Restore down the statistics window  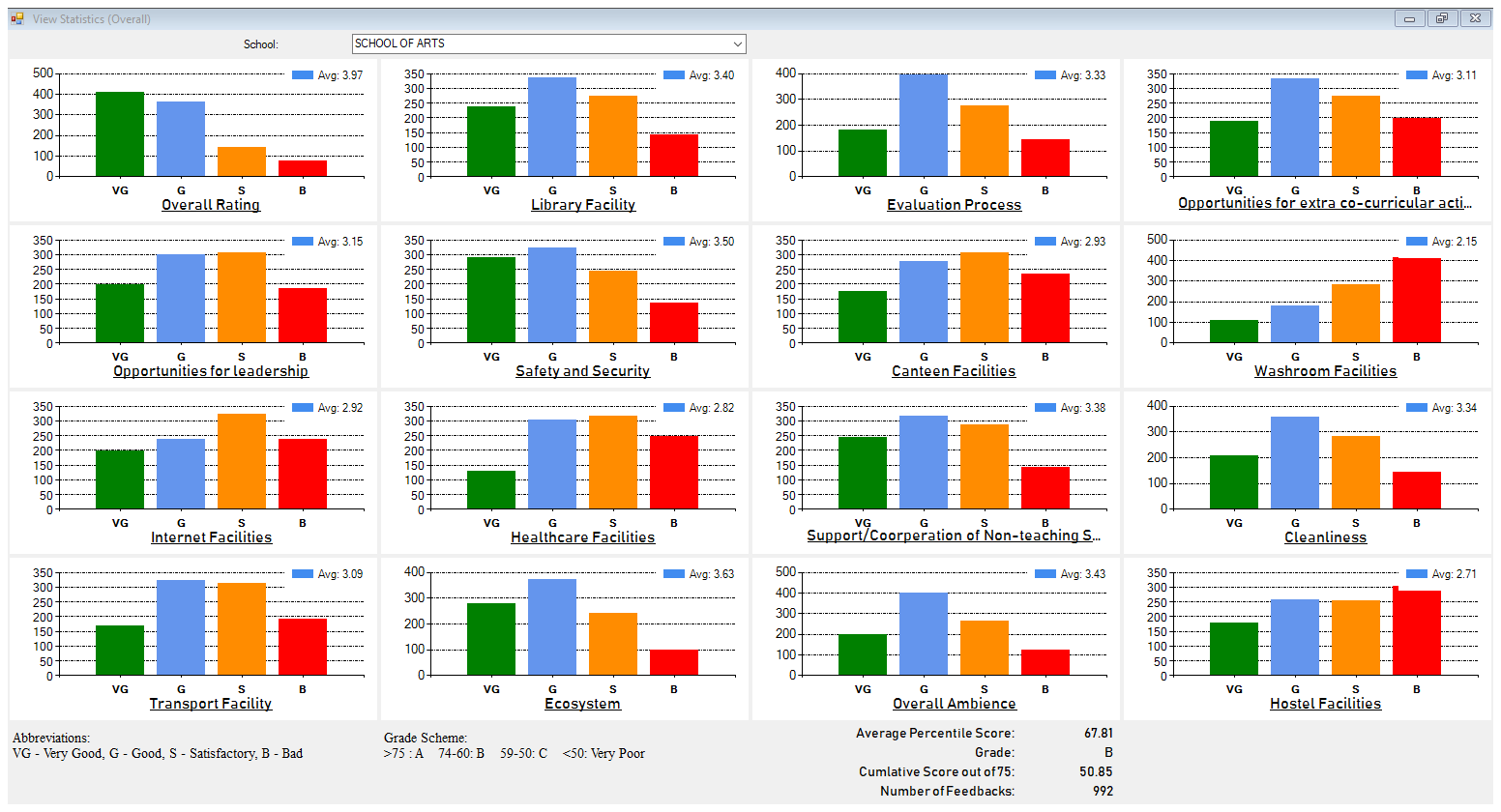[x=1441, y=18]
